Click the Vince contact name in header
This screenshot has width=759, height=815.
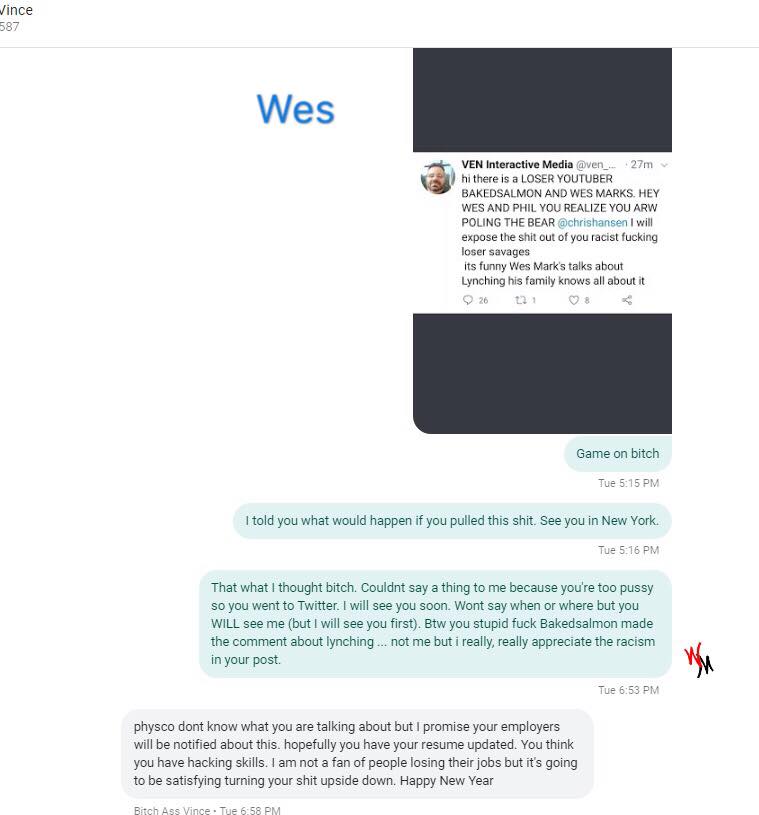pos(16,10)
